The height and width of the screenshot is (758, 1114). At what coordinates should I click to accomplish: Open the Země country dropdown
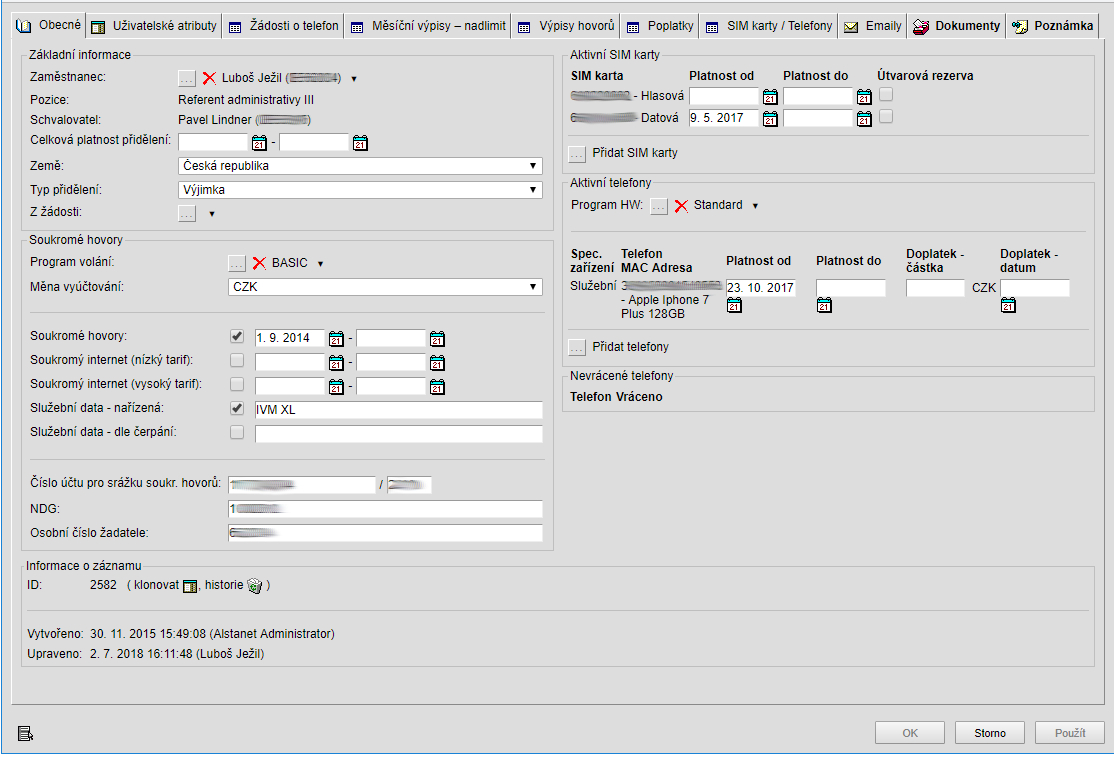tap(360, 166)
